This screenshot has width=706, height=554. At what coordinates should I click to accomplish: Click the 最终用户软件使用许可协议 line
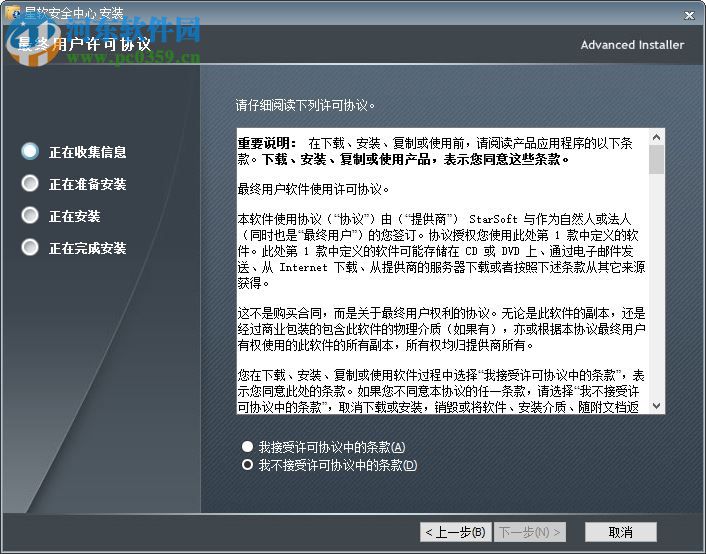coord(313,189)
